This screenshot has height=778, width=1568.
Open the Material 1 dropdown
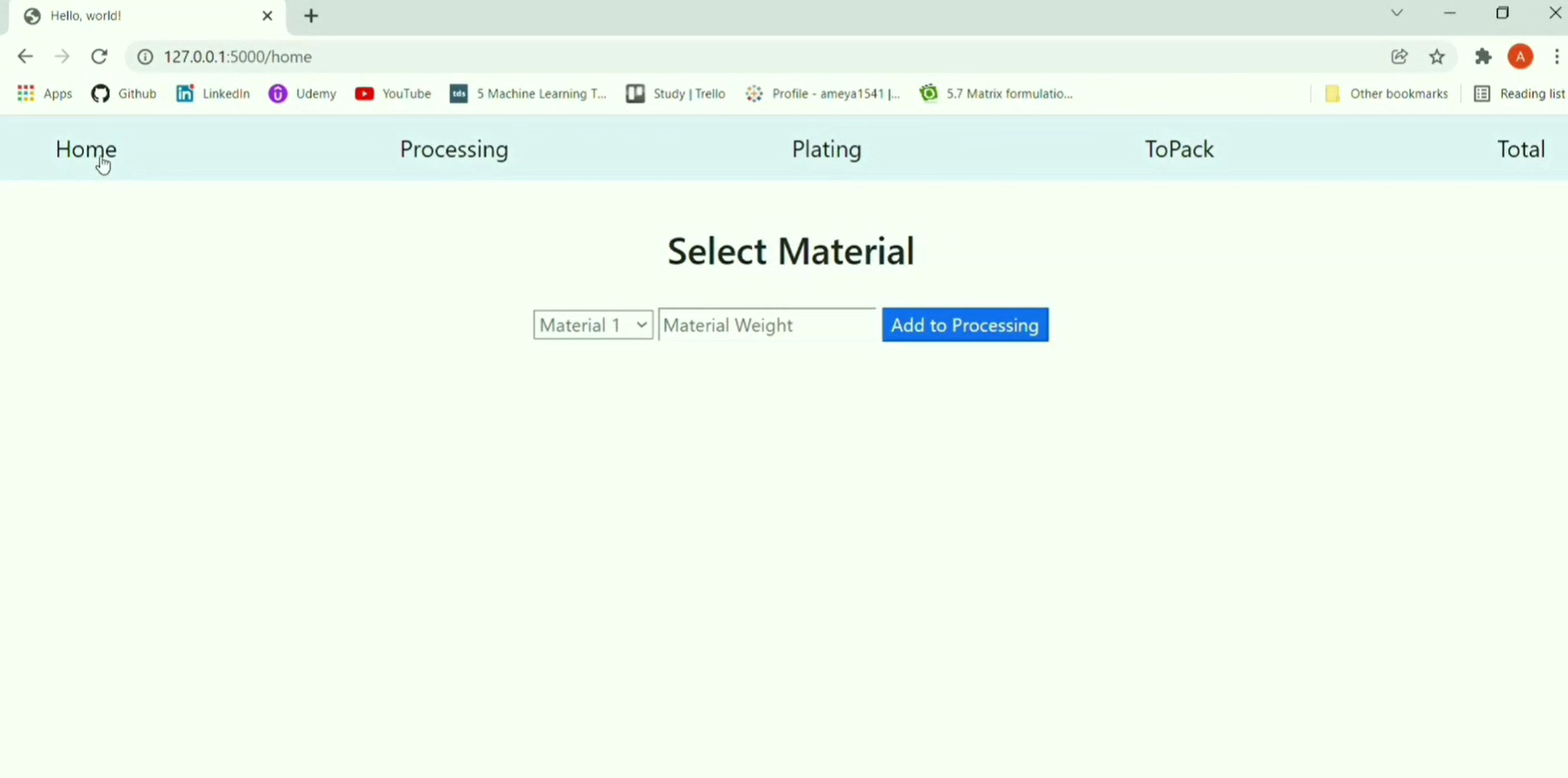[x=592, y=324]
